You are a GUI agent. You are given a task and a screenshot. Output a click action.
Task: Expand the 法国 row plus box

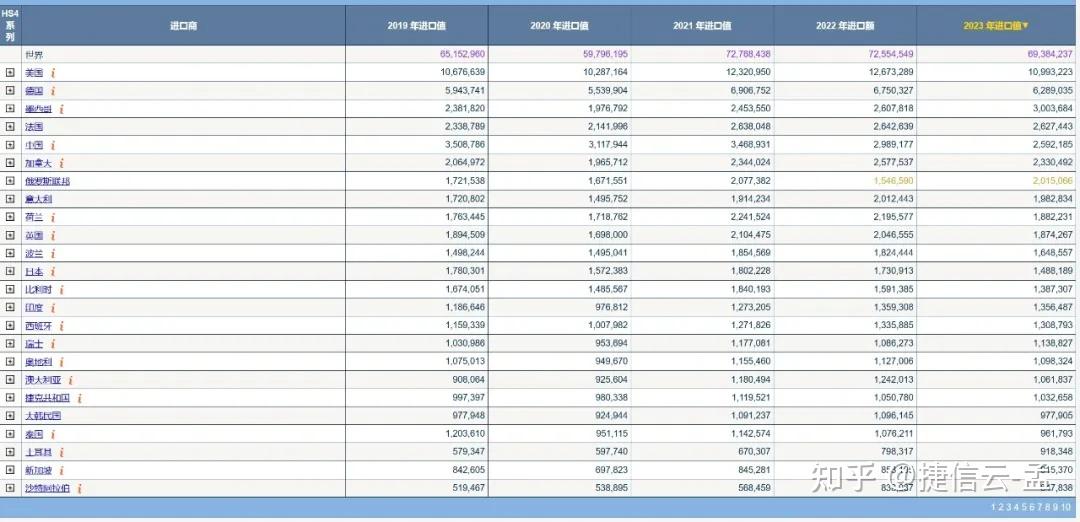click(10, 127)
